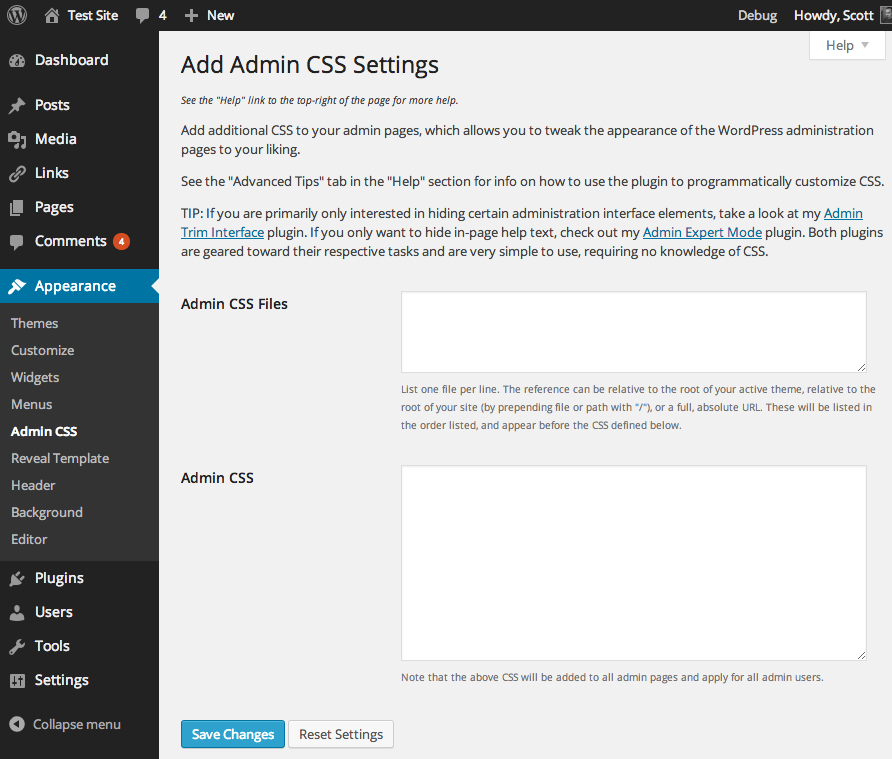The image size is (892, 759).
Task: Open the Posts menu
Action: click(52, 105)
